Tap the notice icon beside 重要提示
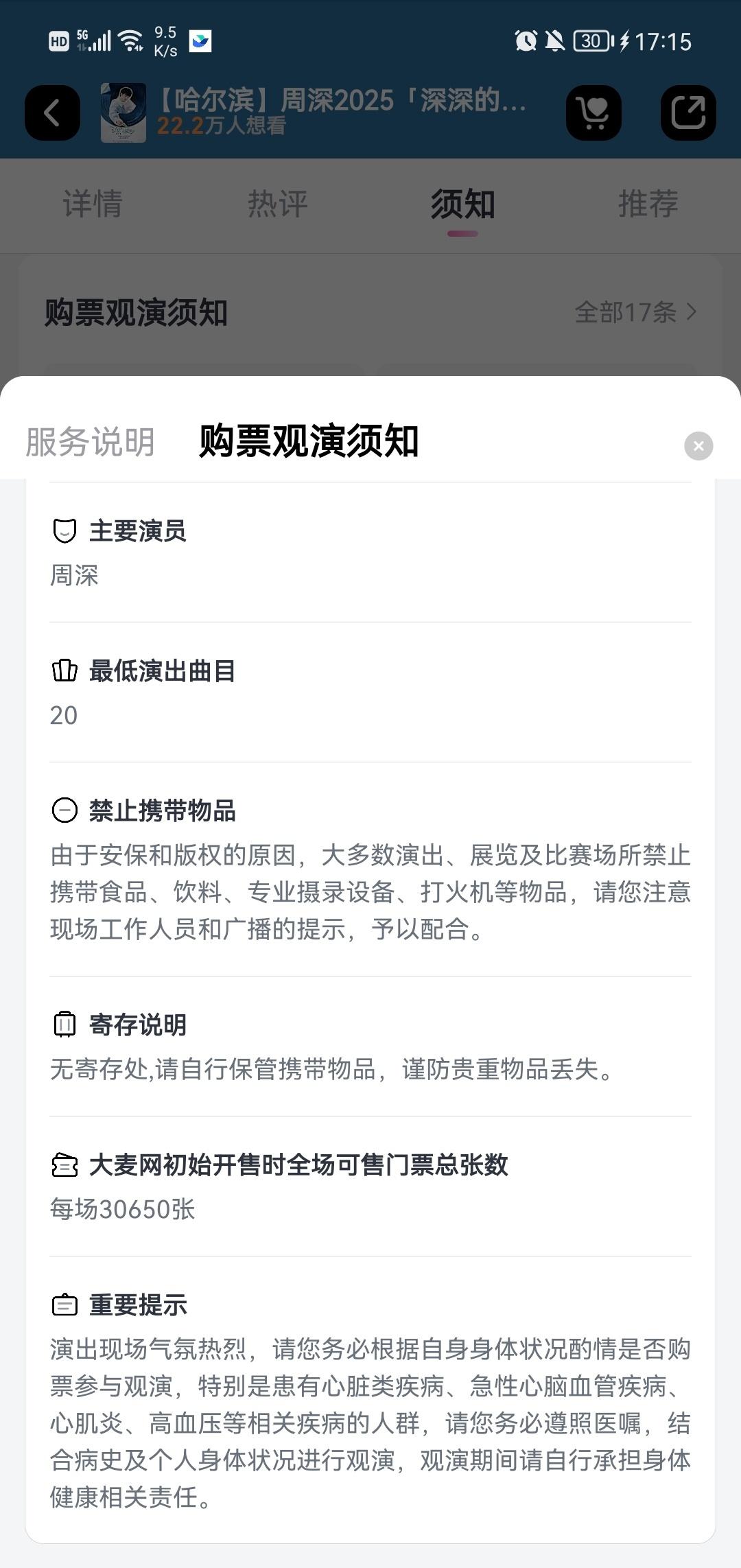741x1568 pixels. tap(64, 1305)
